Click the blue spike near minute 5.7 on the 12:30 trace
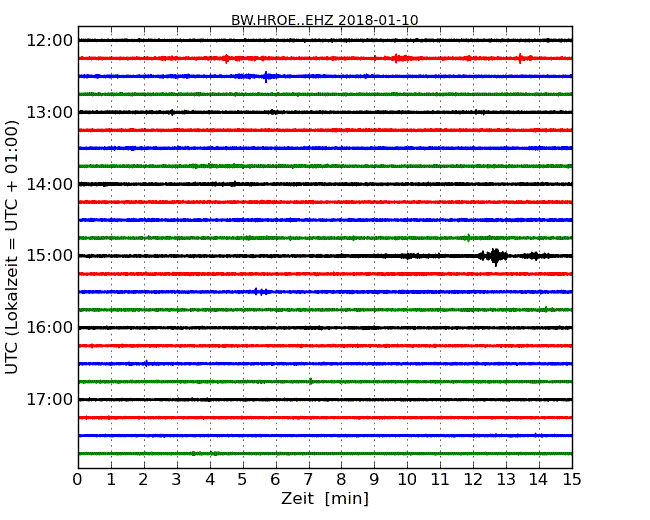 [x=266, y=76]
